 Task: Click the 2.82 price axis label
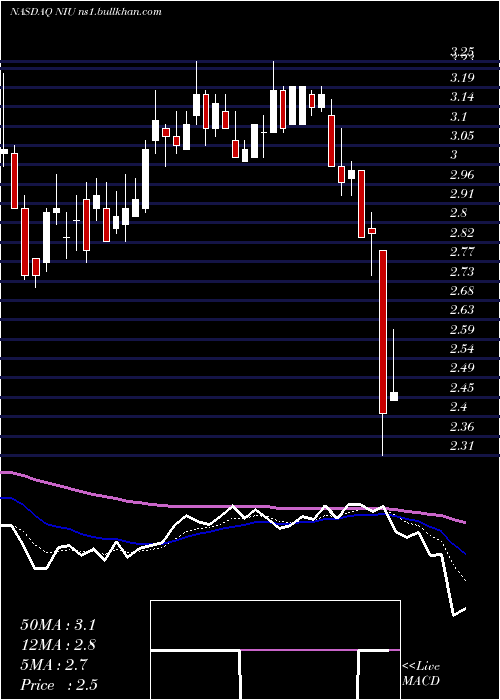pos(462,233)
